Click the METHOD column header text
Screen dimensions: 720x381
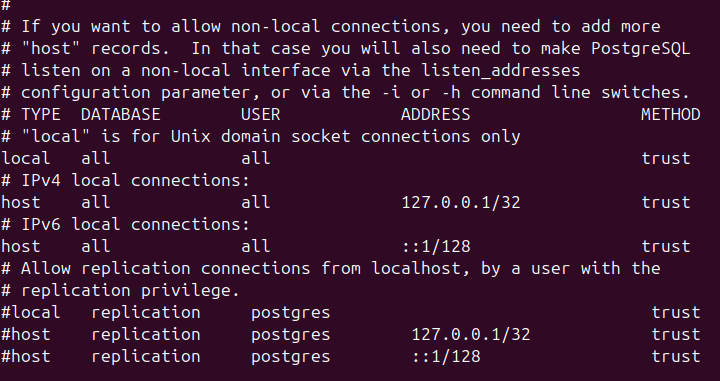click(671, 114)
